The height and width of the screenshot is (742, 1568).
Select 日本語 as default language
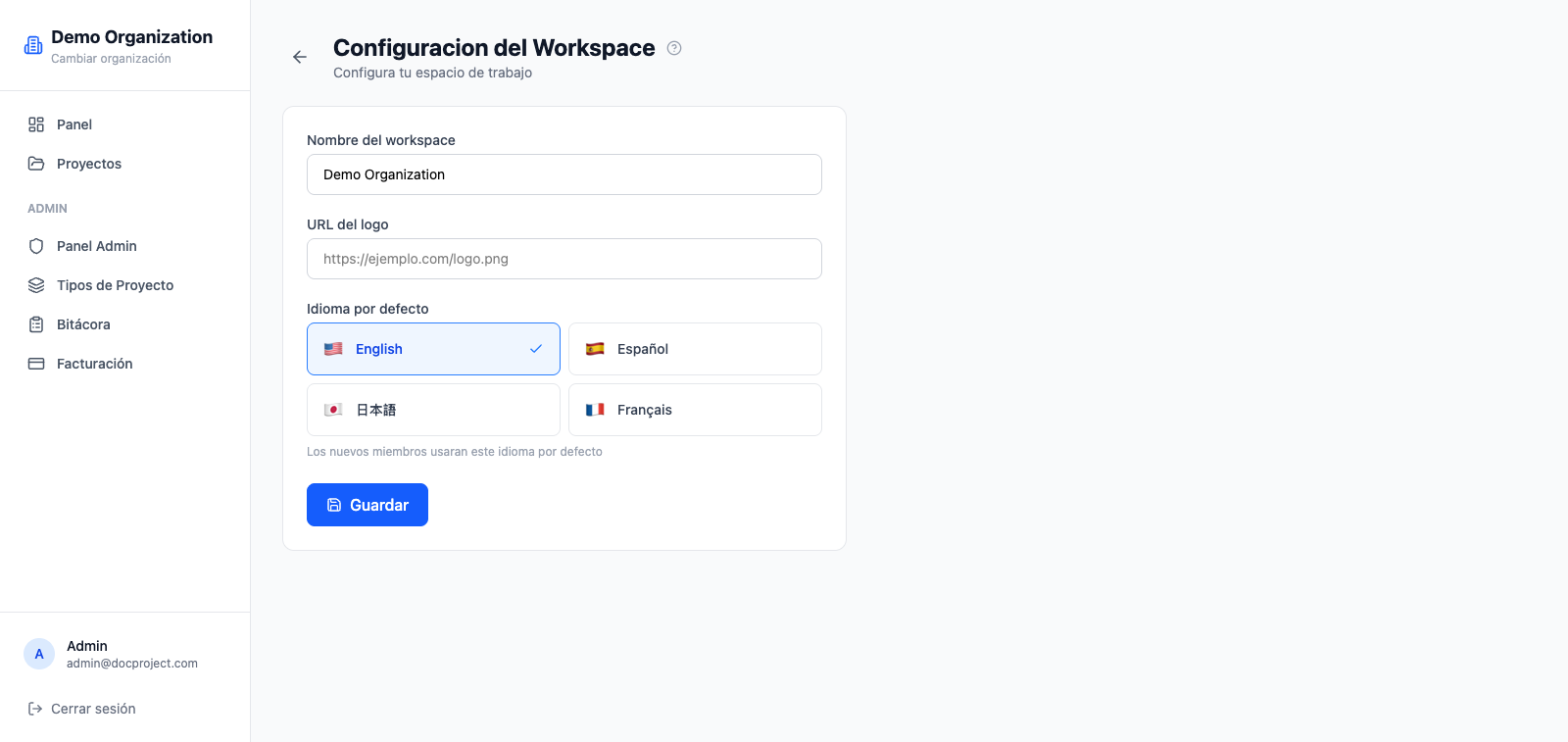tap(433, 410)
